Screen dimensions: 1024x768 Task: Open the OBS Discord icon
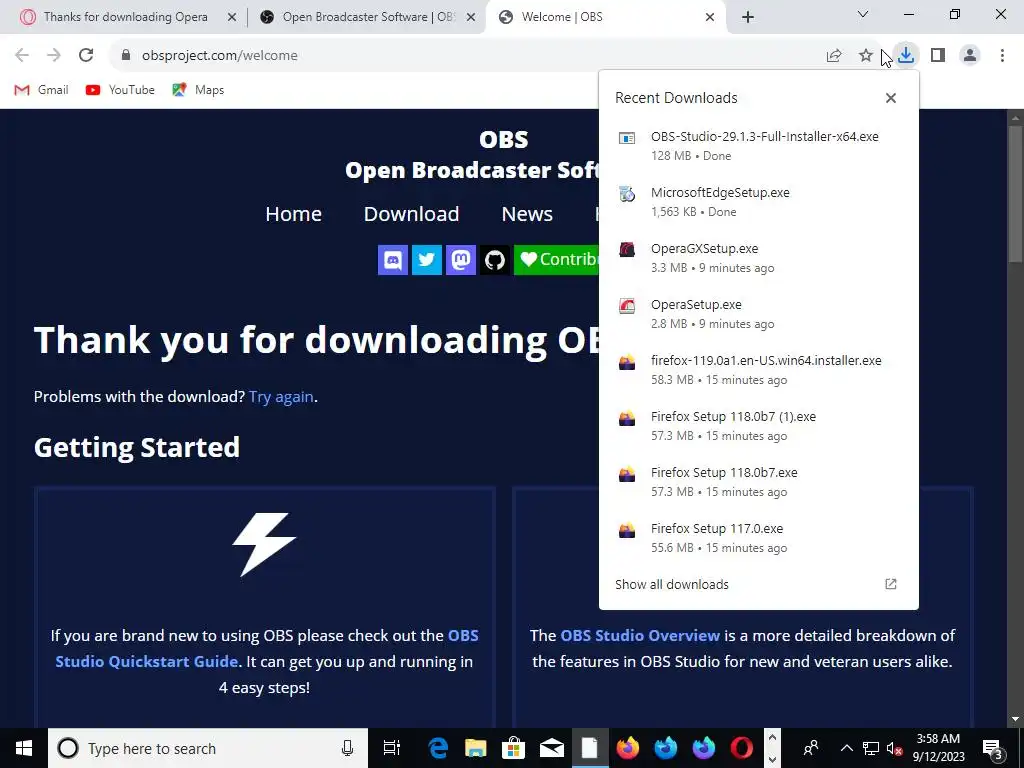(393, 260)
